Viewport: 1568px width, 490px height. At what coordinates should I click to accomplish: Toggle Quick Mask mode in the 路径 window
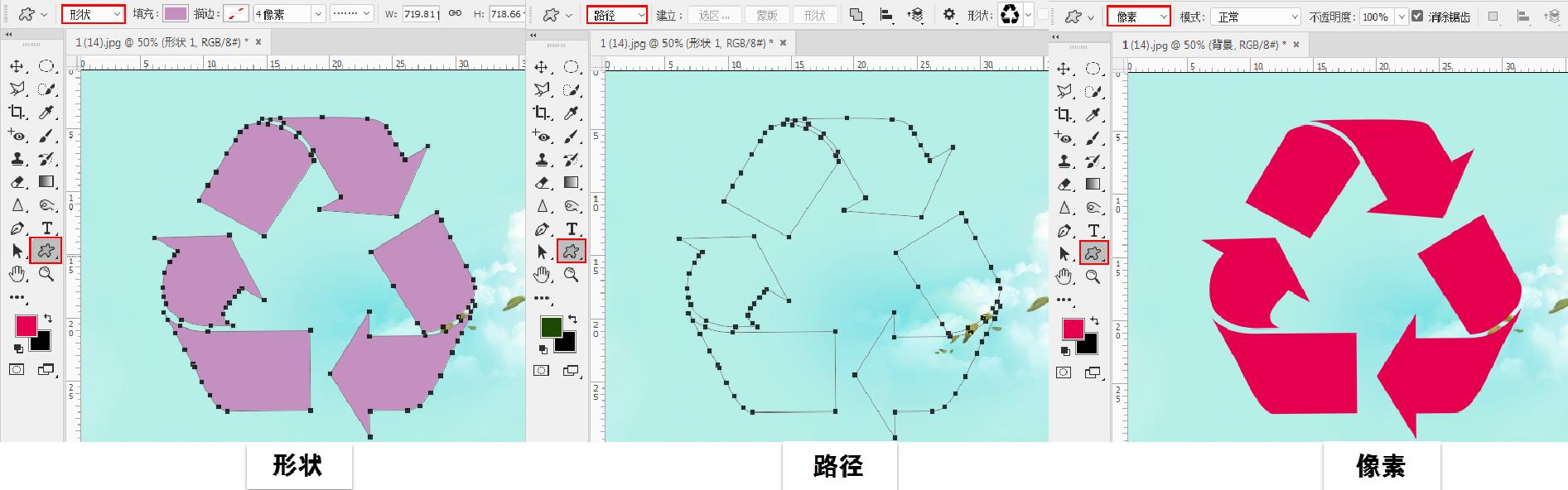click(x=541, y=370)
